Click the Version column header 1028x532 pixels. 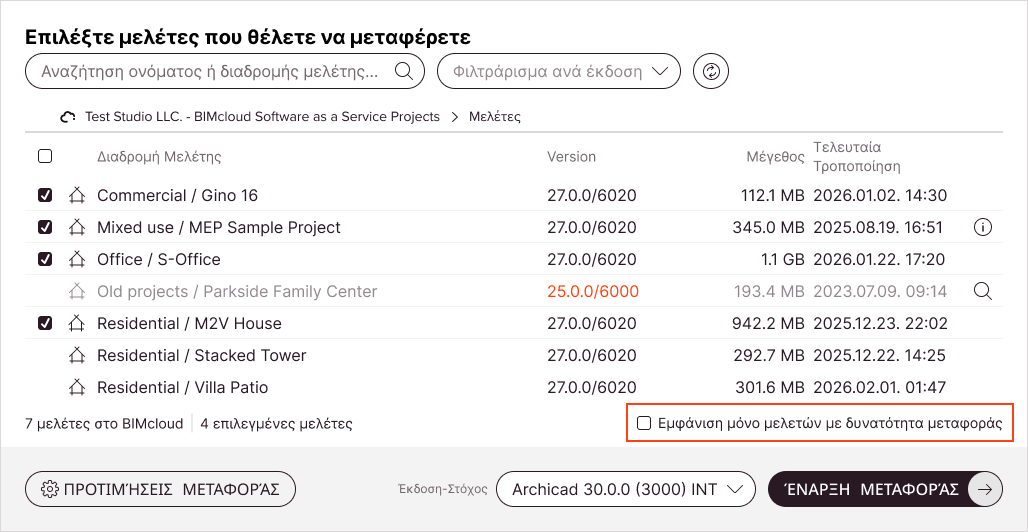coord(572,157)
